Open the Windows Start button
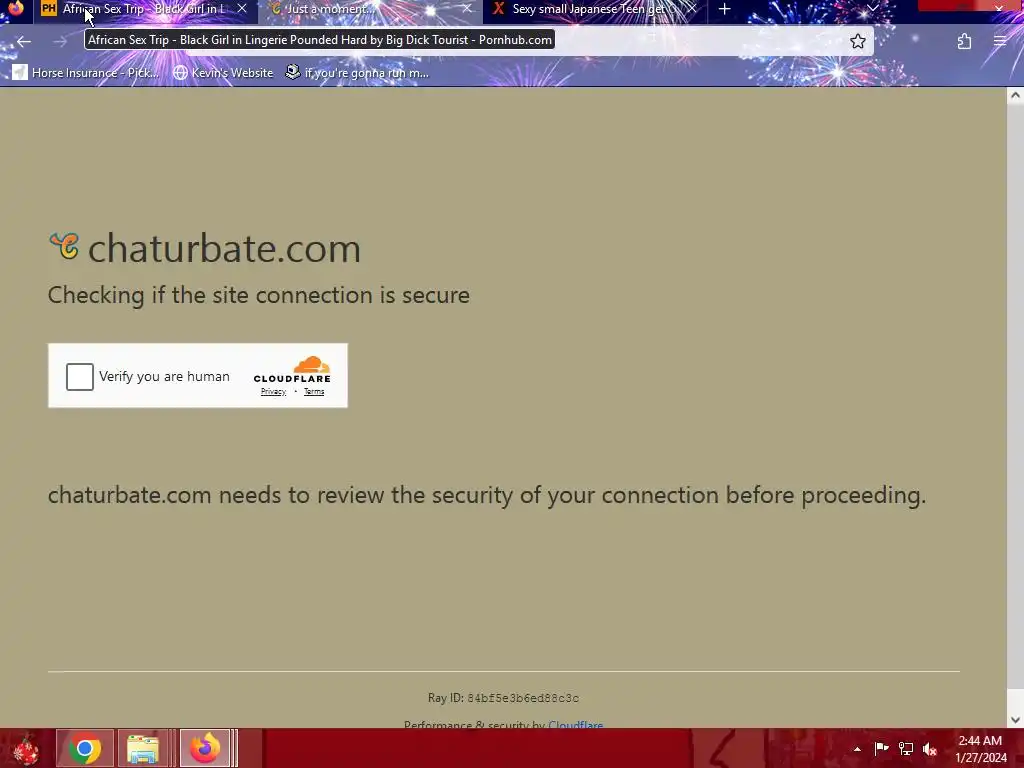Image resolution: width=1024 pixels, height=768 pixels. pos(26,748)
